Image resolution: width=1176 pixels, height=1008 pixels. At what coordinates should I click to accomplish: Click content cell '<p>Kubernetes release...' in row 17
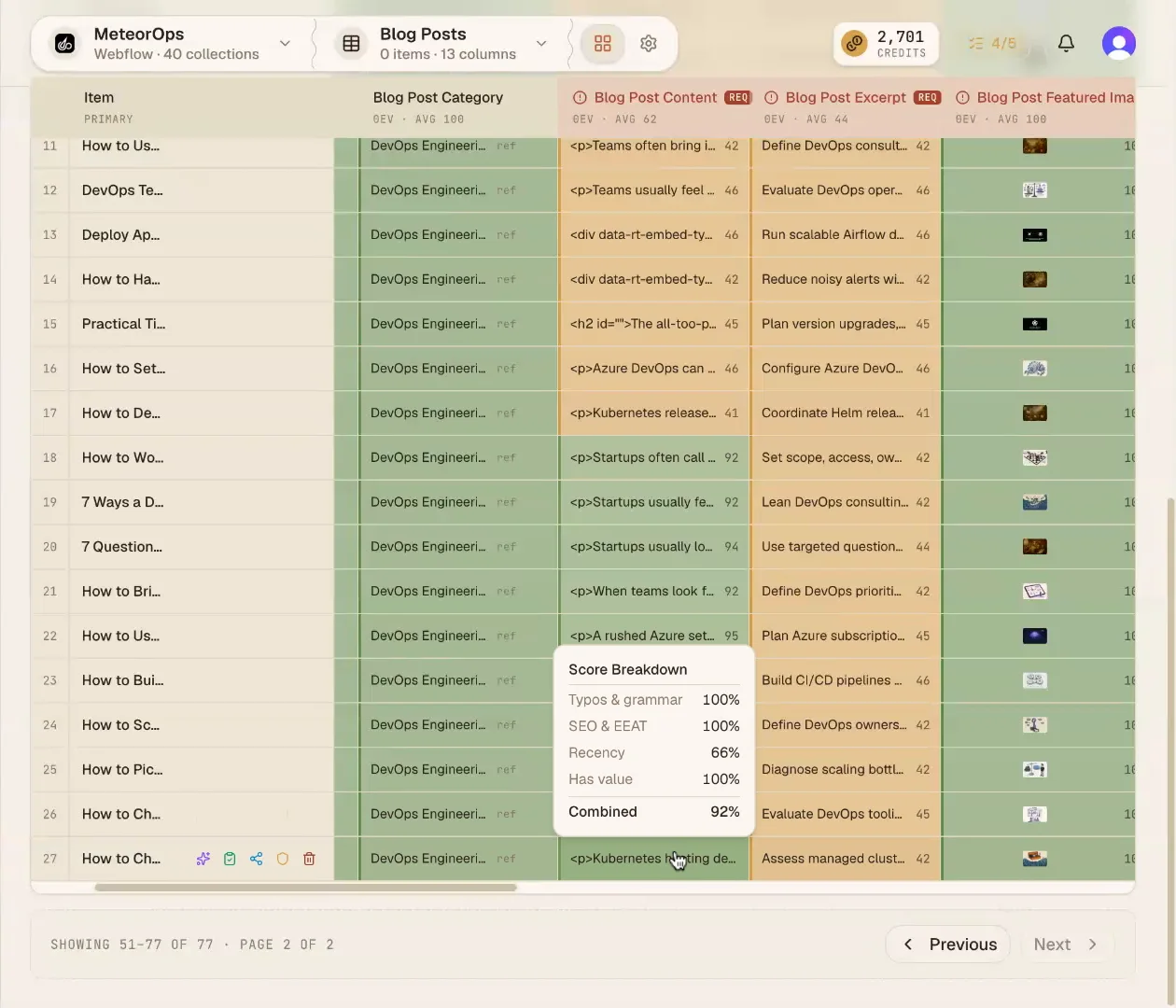[x=654, y=413]
